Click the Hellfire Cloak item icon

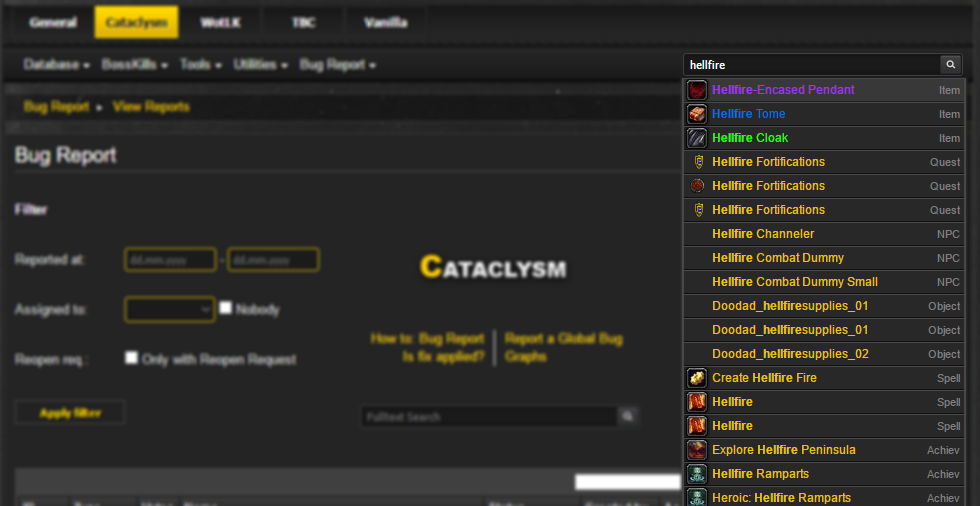[697, 138]
